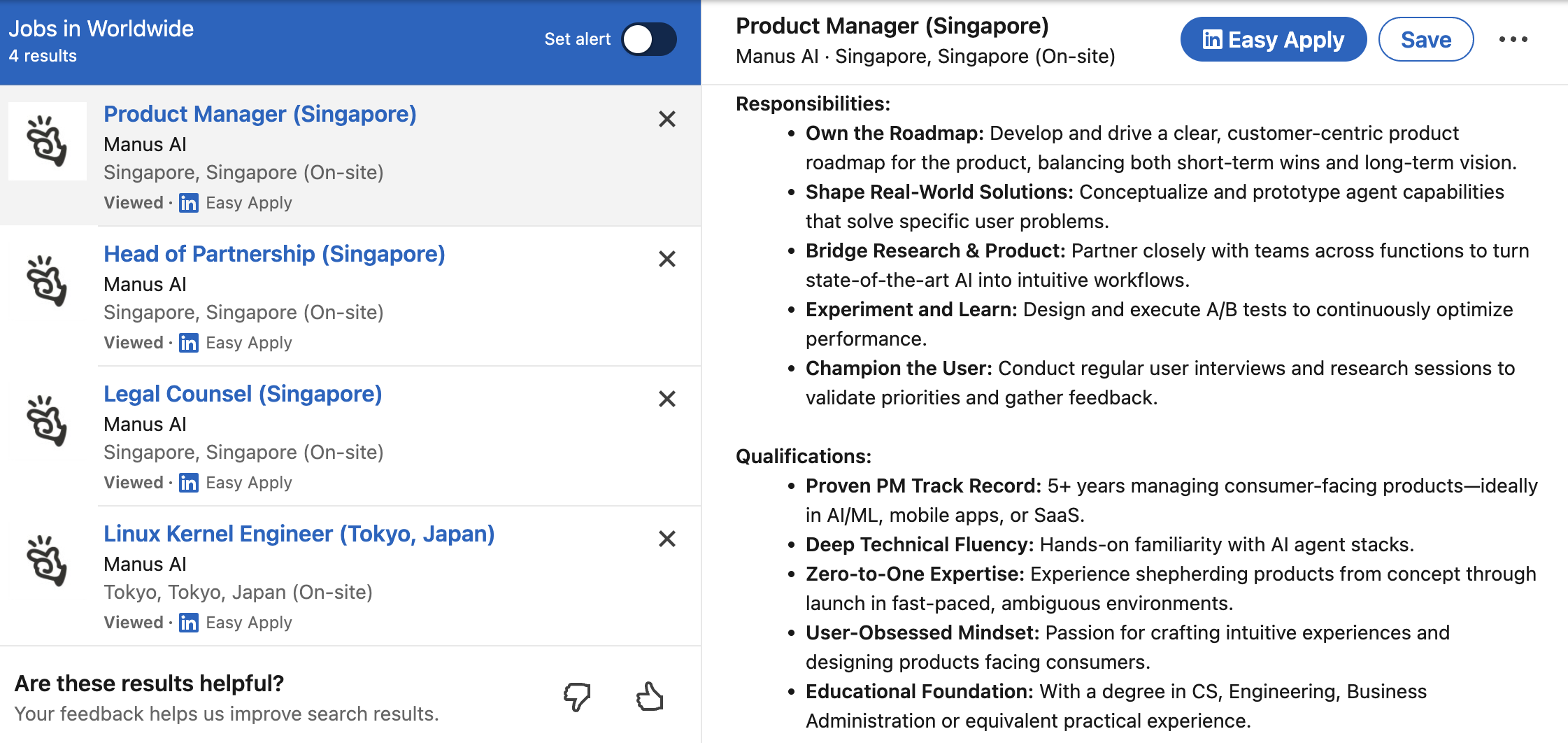Open the Linux Kernel Engineer (Tokyo, Japan) listing
Screen dimensions: 1568x743
click(x=299, y=534)
